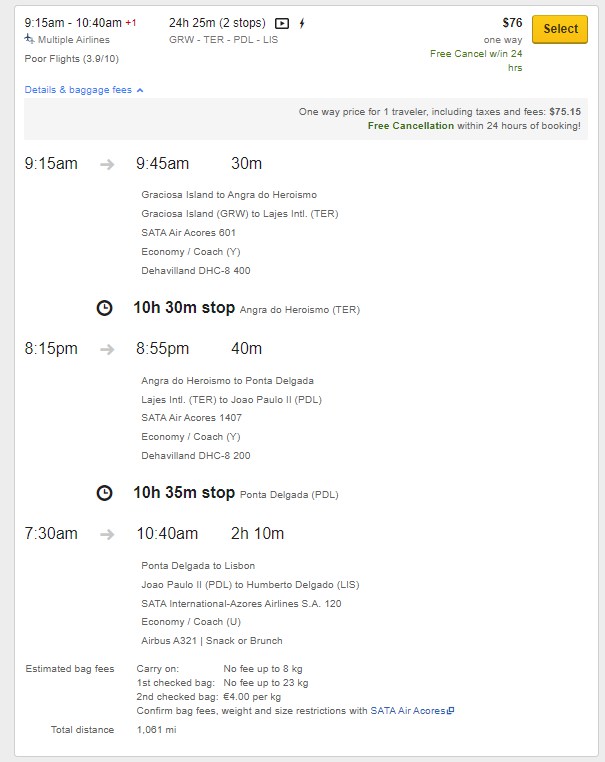The width and height of the screenshot is (605, 762).
Task: Click the 24h 25m (2 stops) duration
Action: 217,23
